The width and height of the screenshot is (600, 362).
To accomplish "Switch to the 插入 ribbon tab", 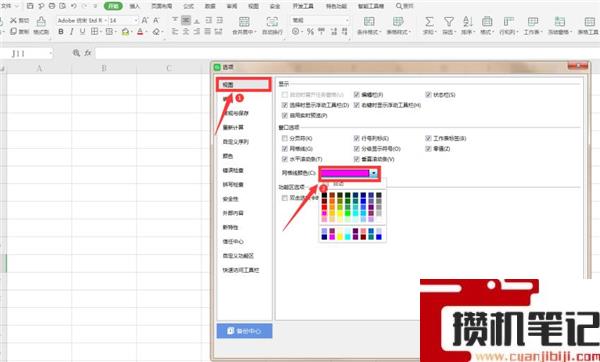I will [x=135, y=6].
